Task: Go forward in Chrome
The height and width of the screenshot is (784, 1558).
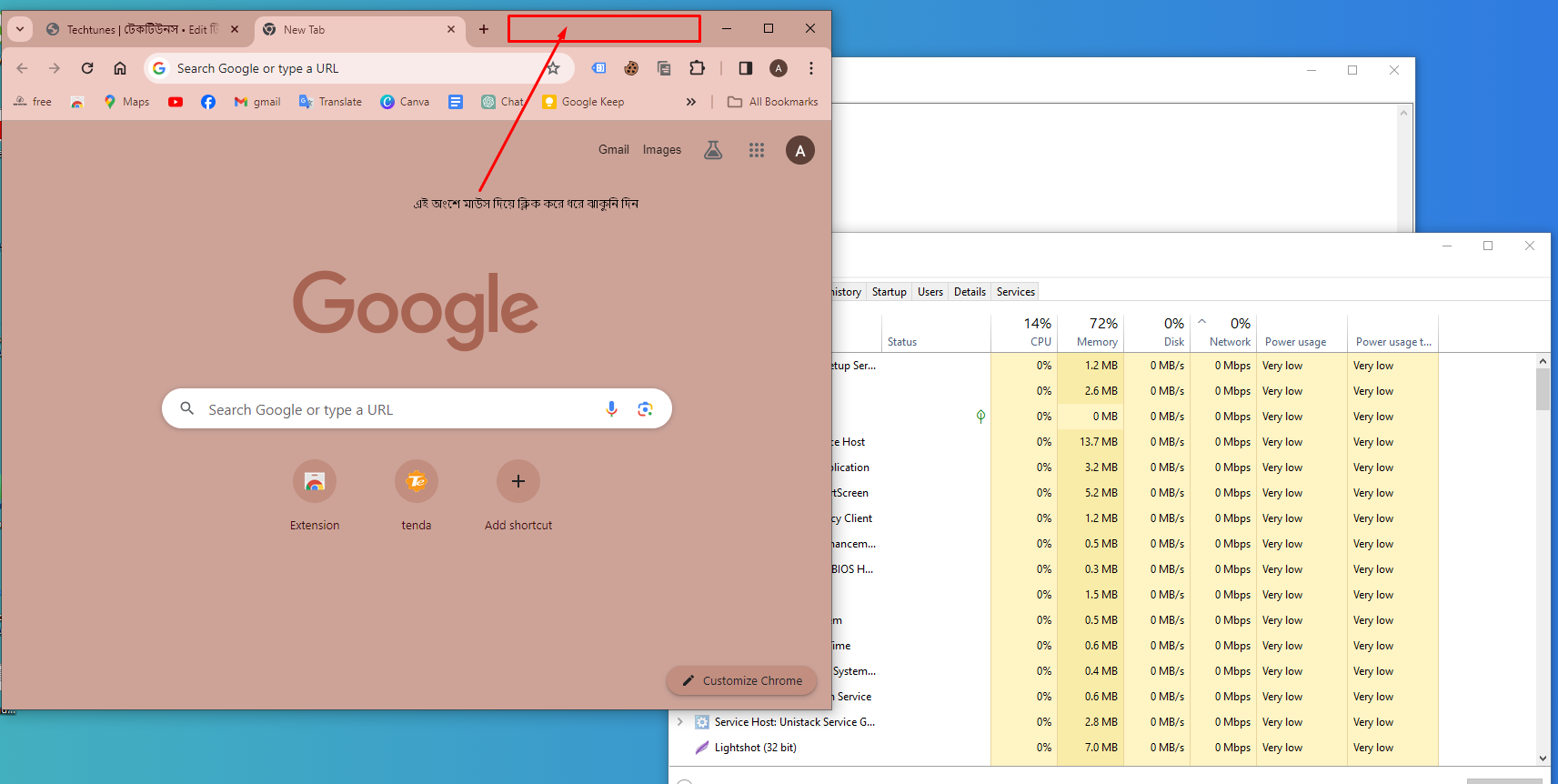Action: [x=55, y=68]
